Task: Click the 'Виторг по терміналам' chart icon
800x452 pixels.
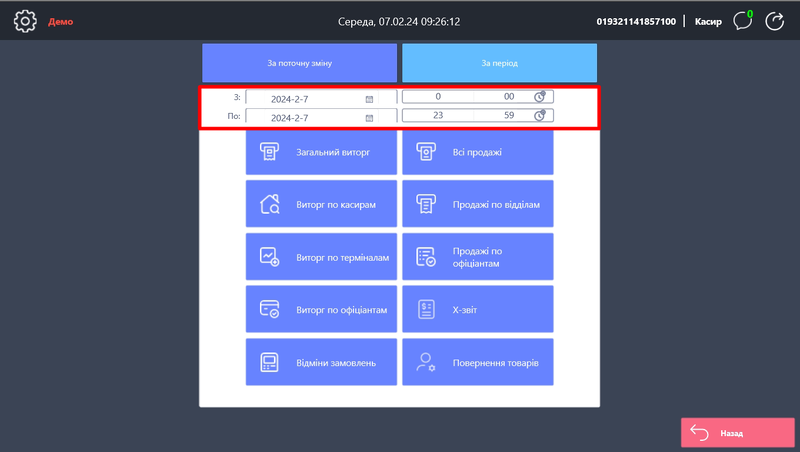Action: pyautogui.click(x=269, y=257)
